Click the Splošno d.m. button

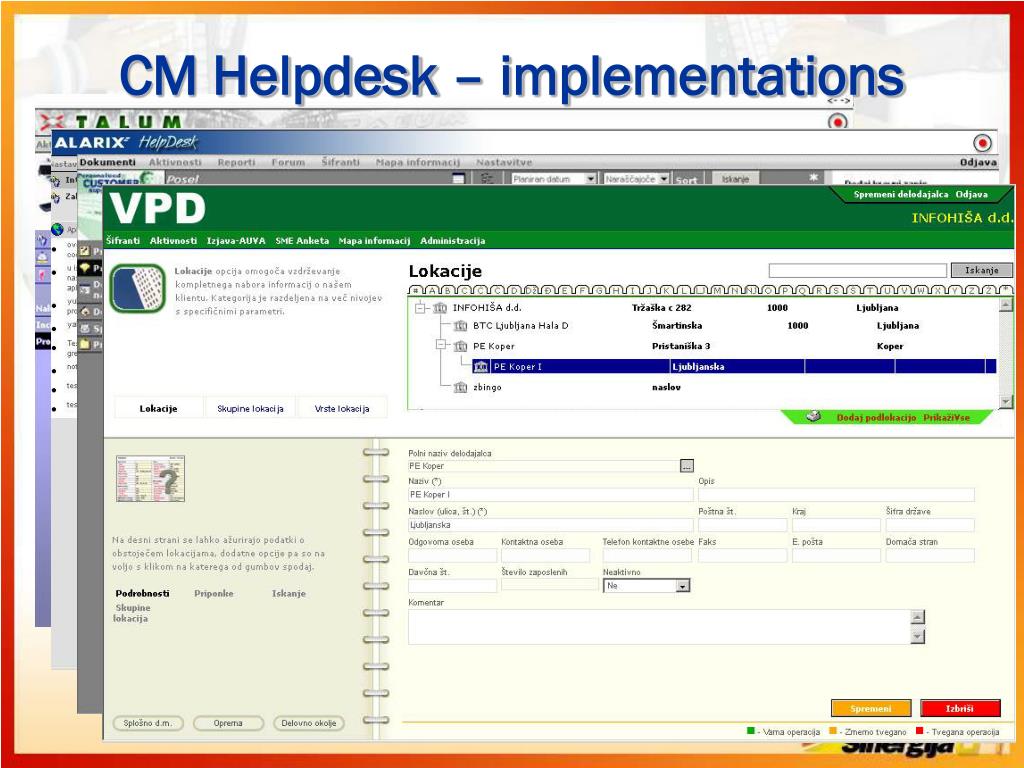click(148, 723)
